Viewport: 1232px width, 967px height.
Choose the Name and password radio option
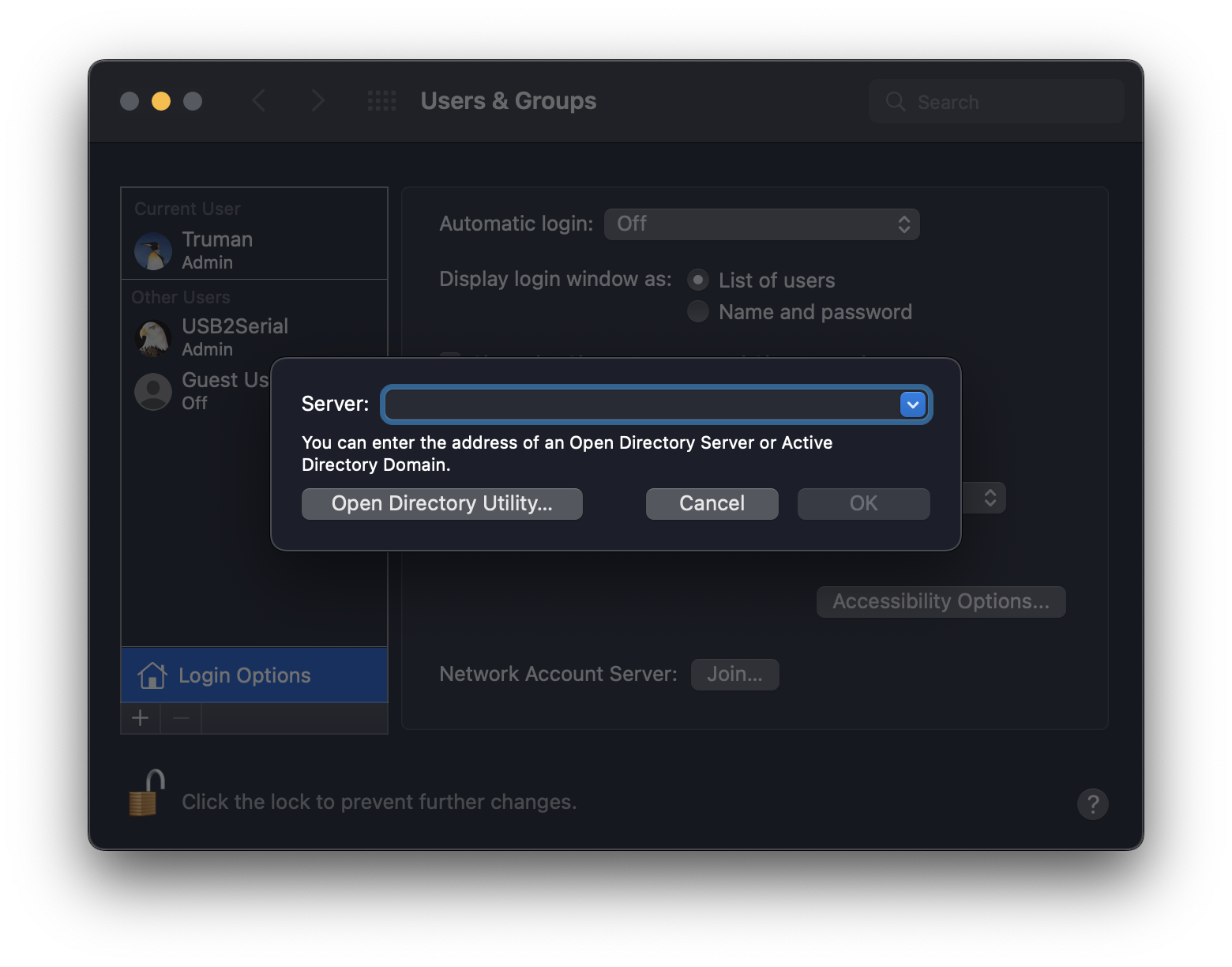click(698, 312)
